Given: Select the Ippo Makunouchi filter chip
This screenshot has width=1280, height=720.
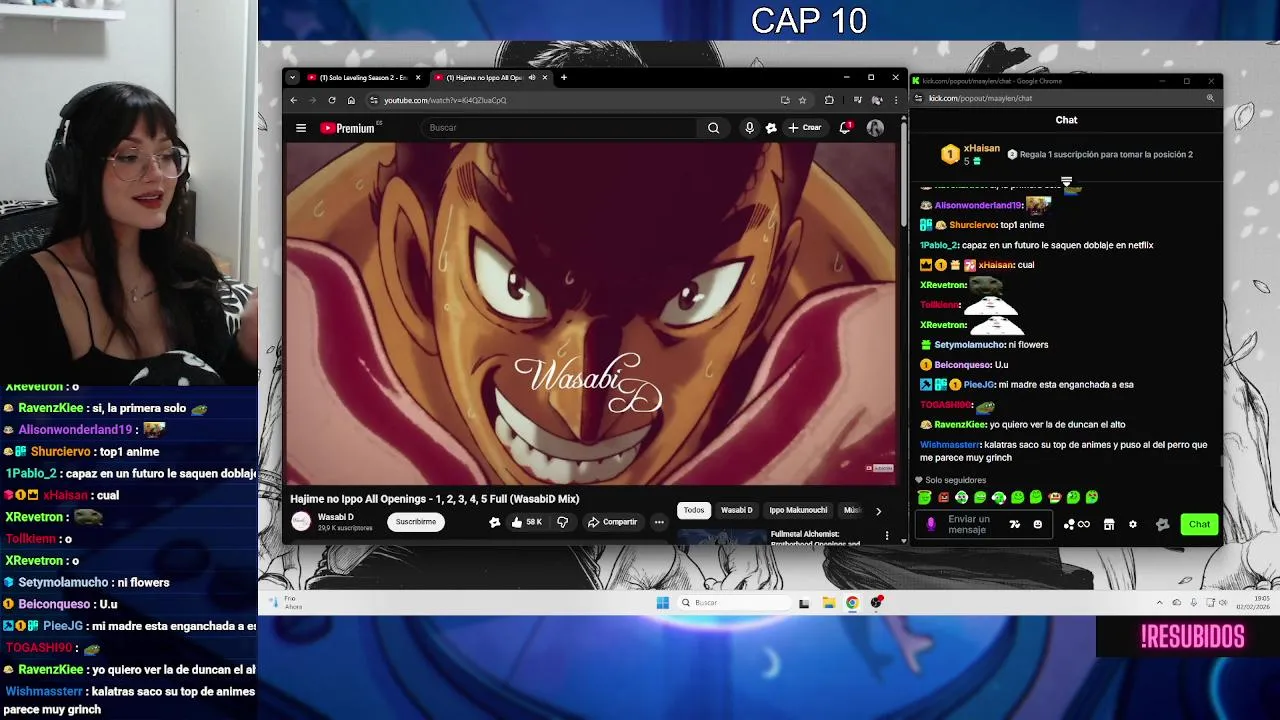Looking at the screenshot, I should click(x=798, y=510).
